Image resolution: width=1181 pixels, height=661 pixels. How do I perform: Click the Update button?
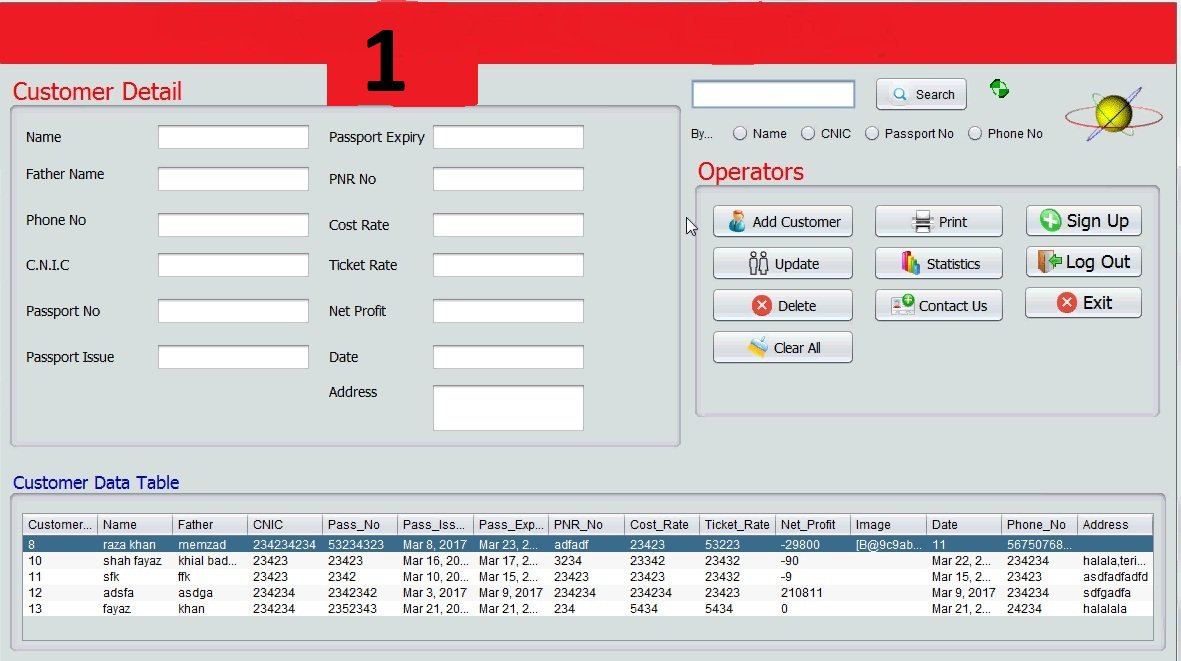pos(783,263)
